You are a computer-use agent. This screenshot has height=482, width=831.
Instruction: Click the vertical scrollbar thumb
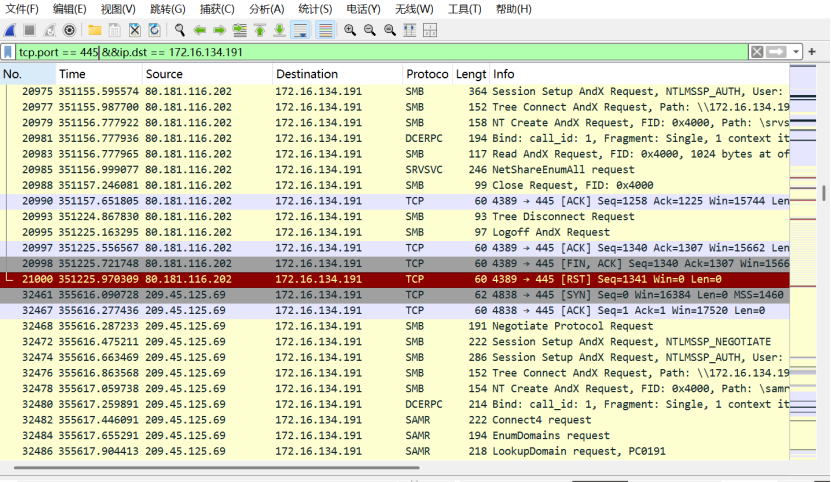tap(824, 193)
